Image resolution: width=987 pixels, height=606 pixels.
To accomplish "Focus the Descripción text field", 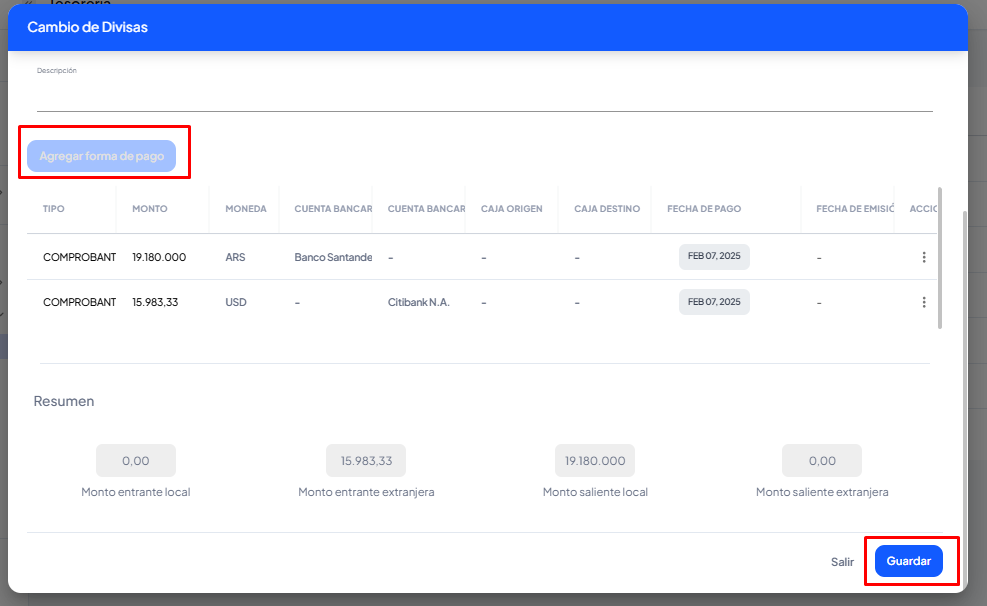I will (484, 97).
